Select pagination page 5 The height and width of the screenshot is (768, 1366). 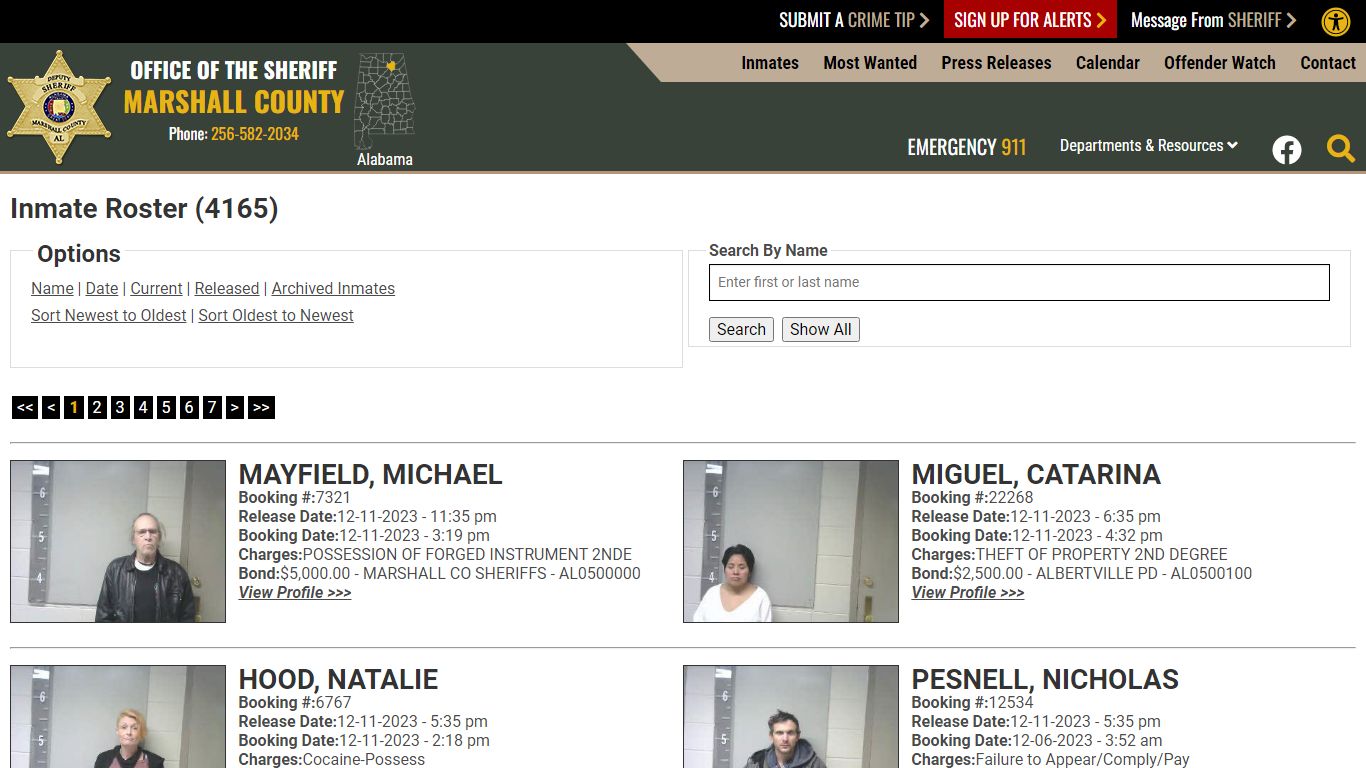click(x=166, y=407)
